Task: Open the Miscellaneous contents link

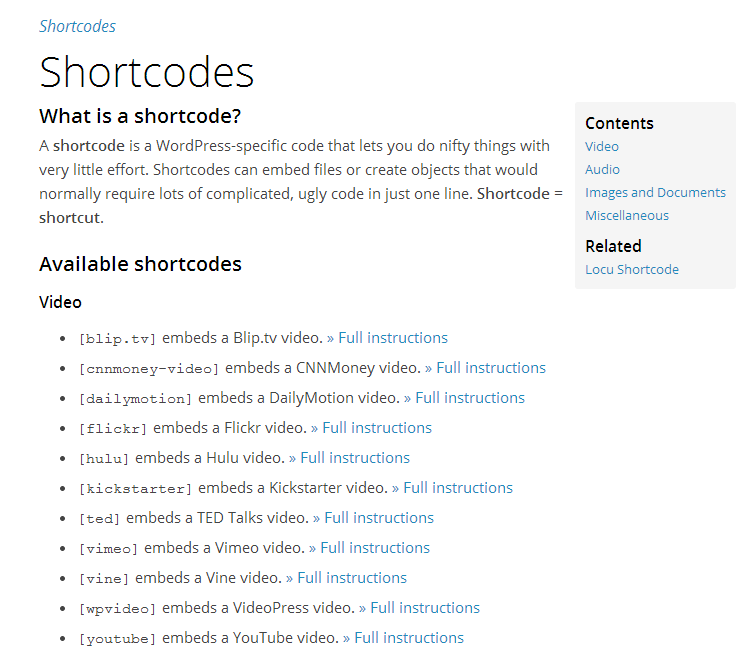Action: 627,215
